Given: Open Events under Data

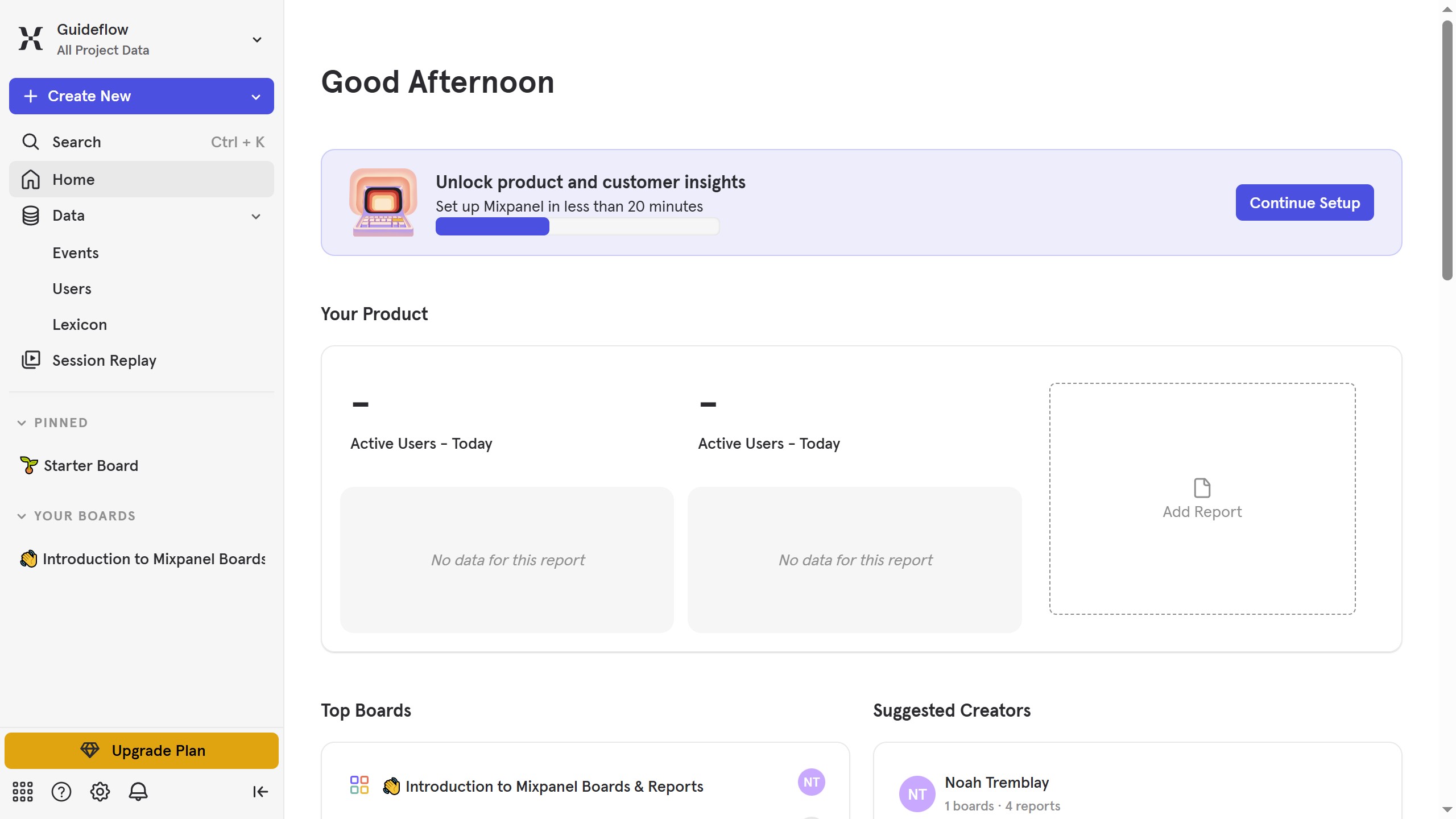Looking at the screenshot, I should point(76,253).
